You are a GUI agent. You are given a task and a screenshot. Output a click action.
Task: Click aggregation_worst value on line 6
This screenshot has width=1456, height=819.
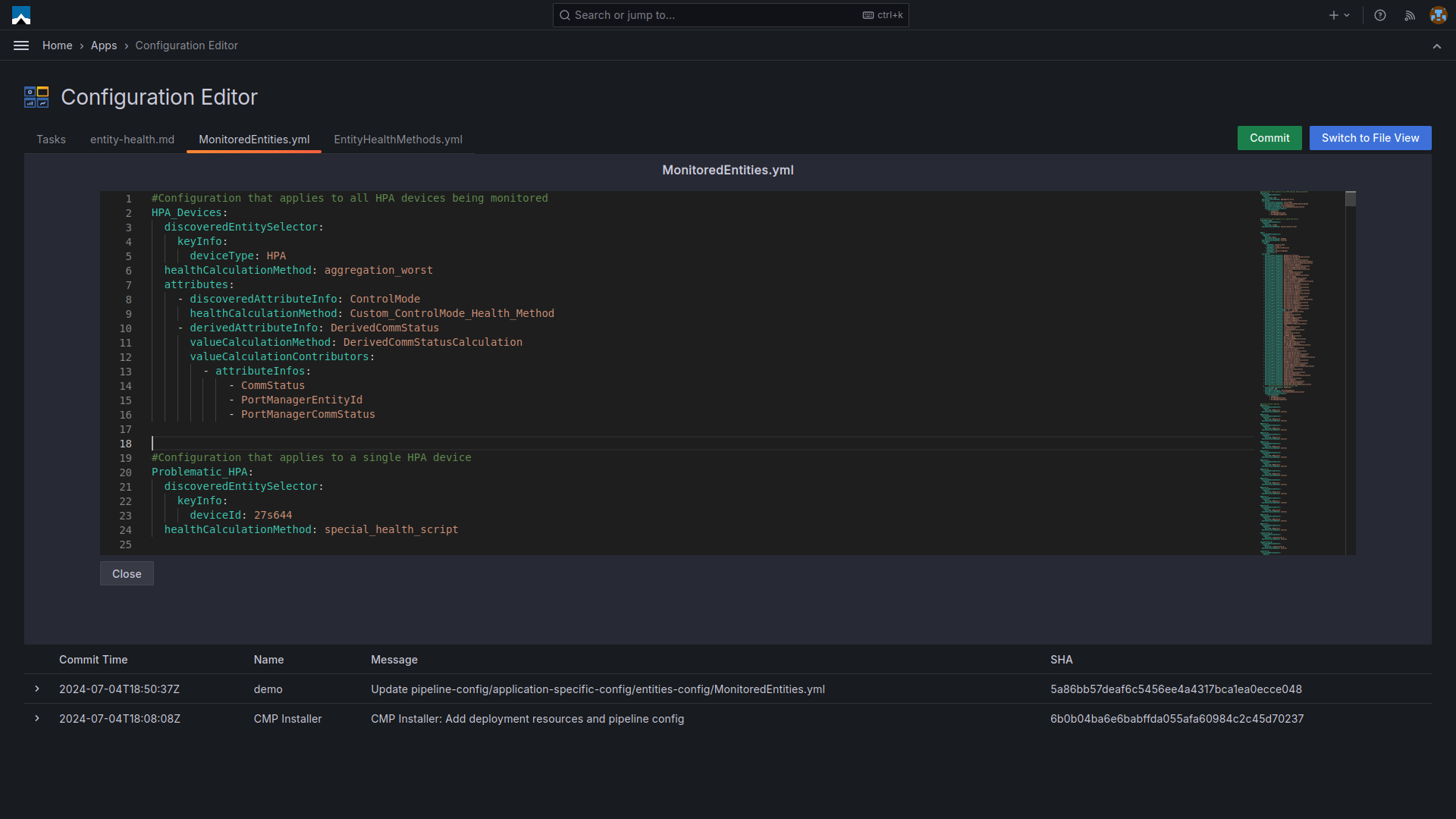pos(378,271)
